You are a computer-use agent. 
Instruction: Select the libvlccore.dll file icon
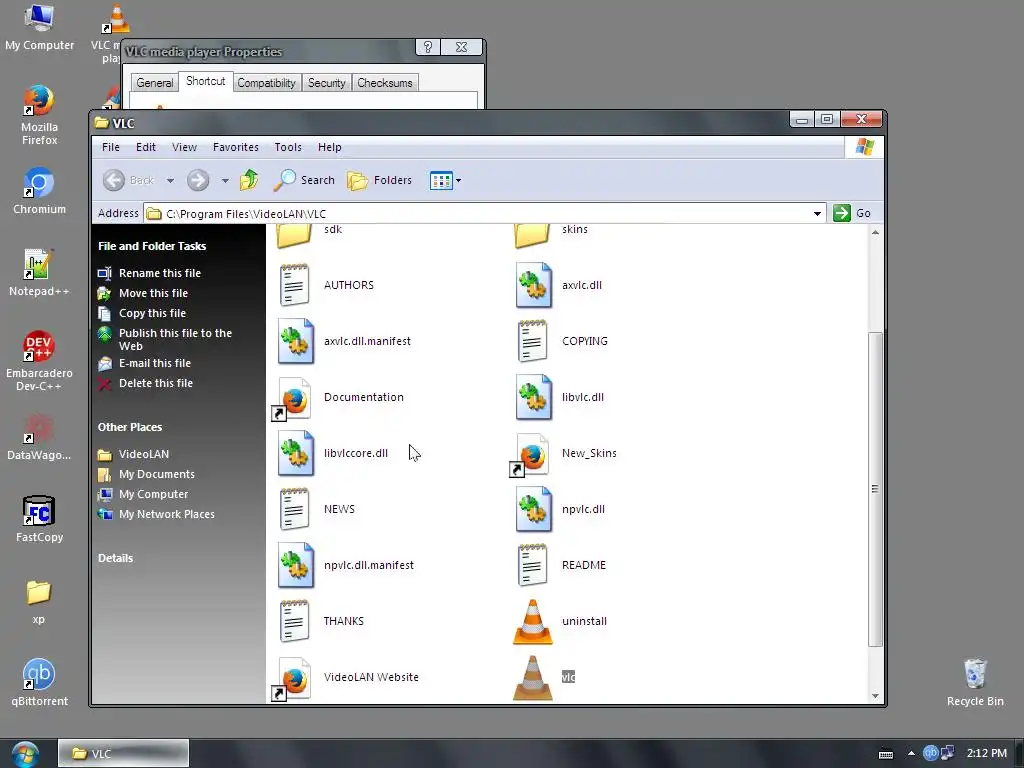pos(296,453)
